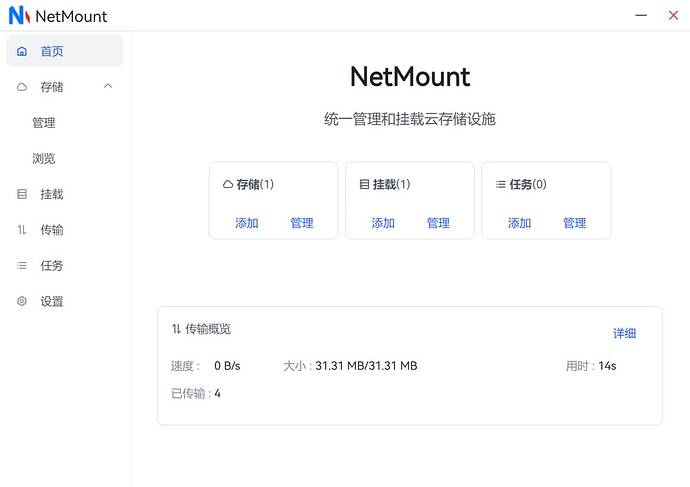Click the cloud icon beside 存储 in sidebar
The image size is (690, 487).
[x=22, y=87]
